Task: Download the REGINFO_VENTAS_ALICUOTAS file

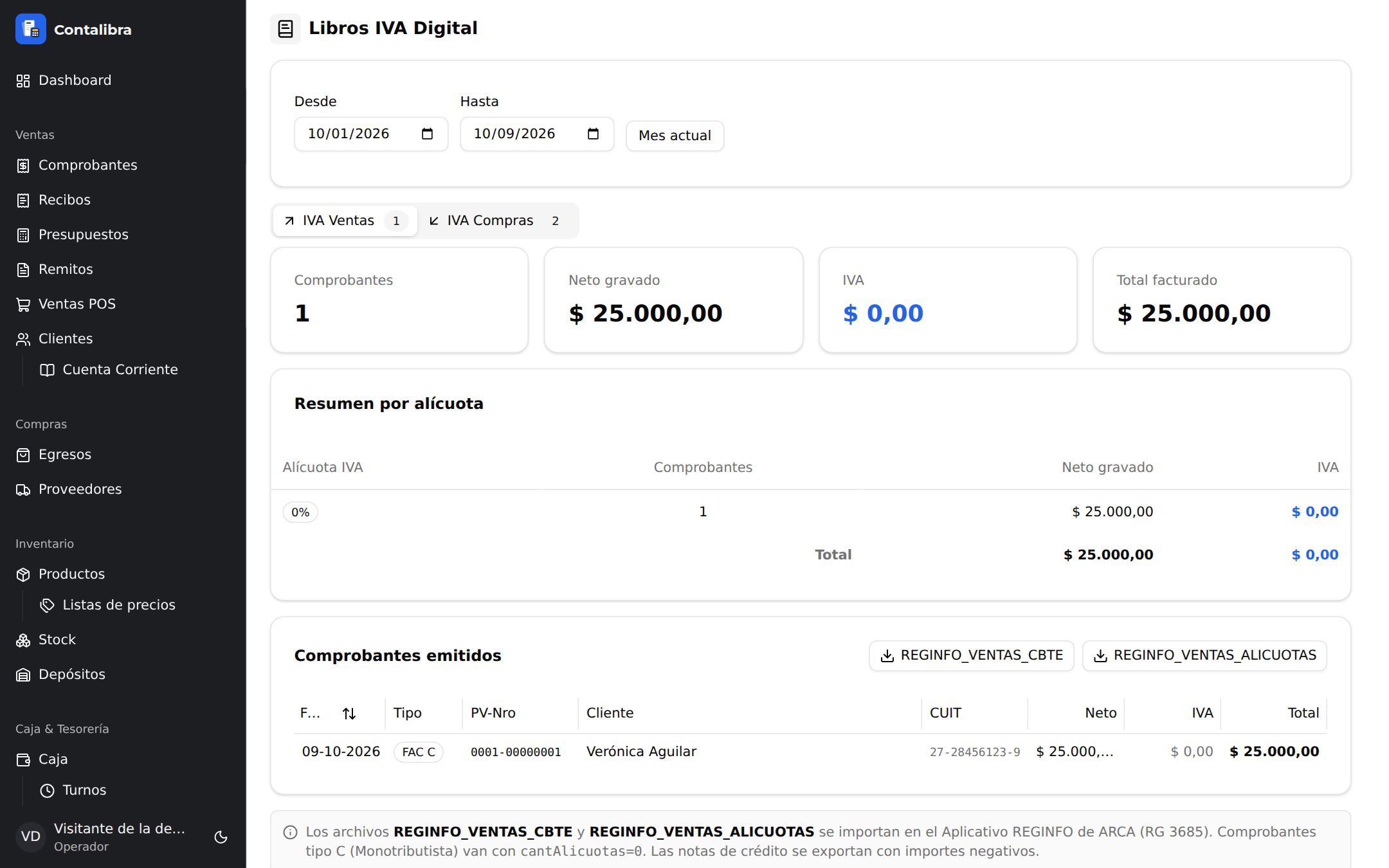Action: (1204, 655)
